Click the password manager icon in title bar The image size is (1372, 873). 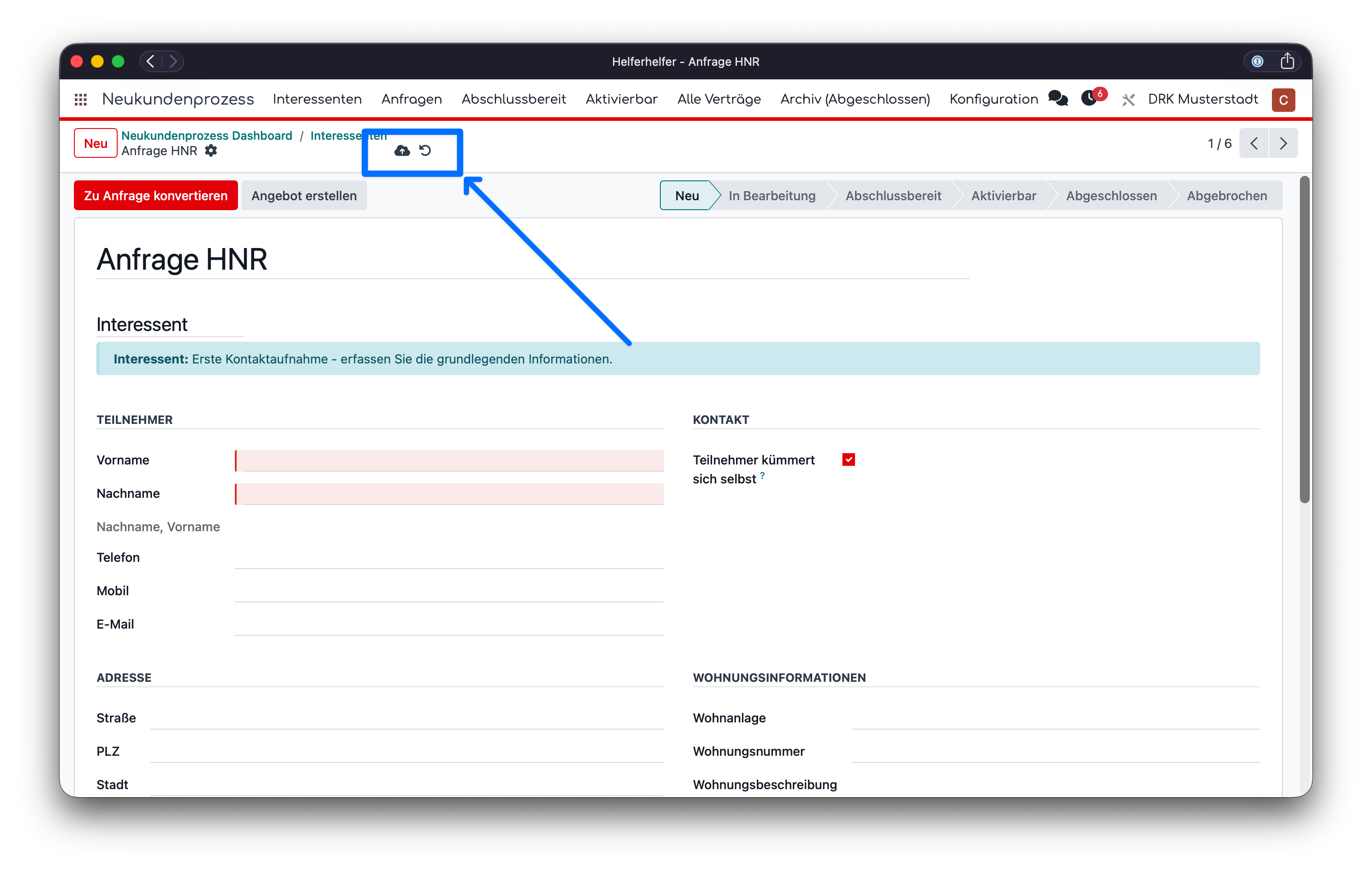[x=1258, y=61]
